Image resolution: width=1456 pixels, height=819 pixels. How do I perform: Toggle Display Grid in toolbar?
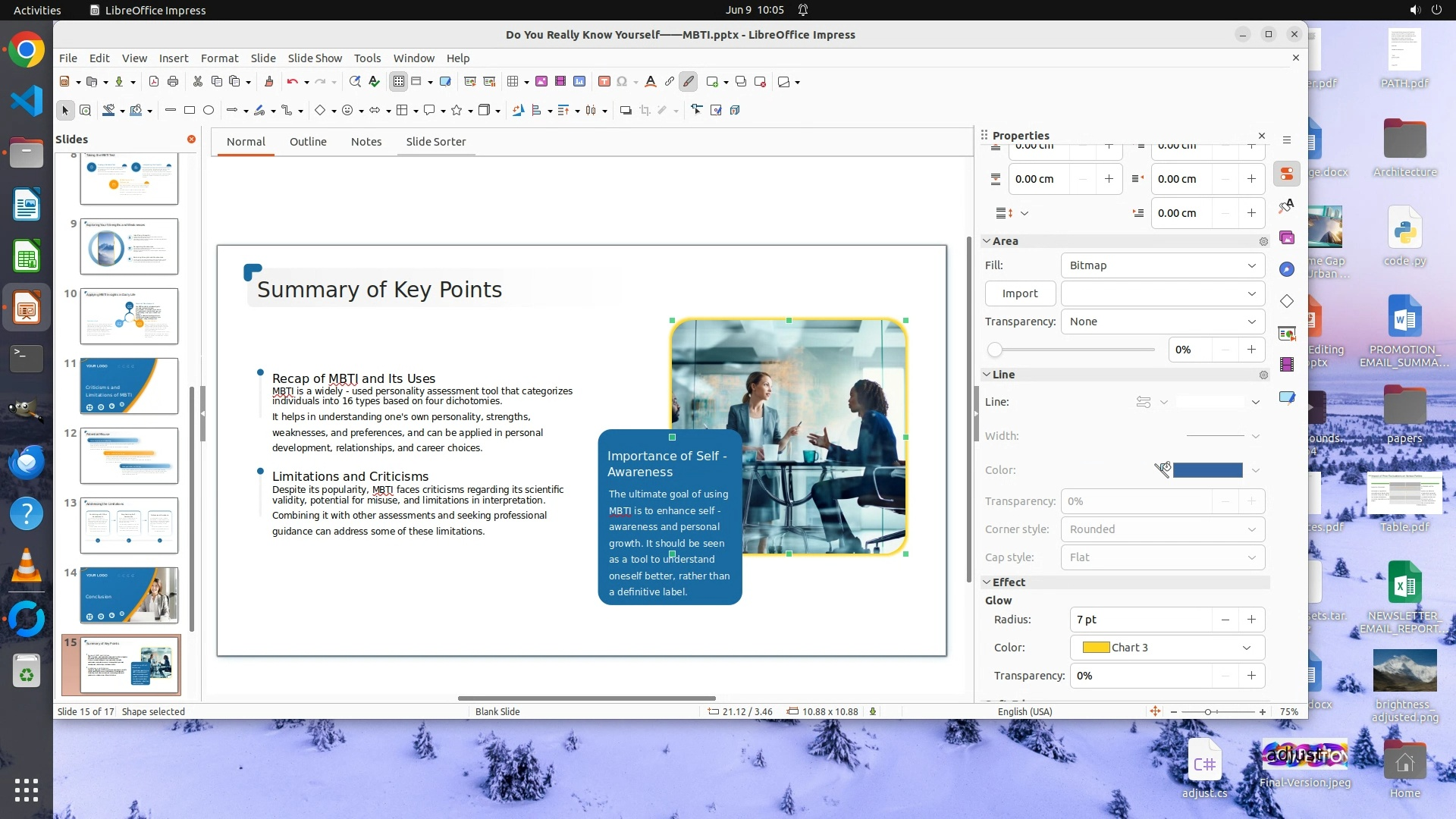(x=399, y=82)
